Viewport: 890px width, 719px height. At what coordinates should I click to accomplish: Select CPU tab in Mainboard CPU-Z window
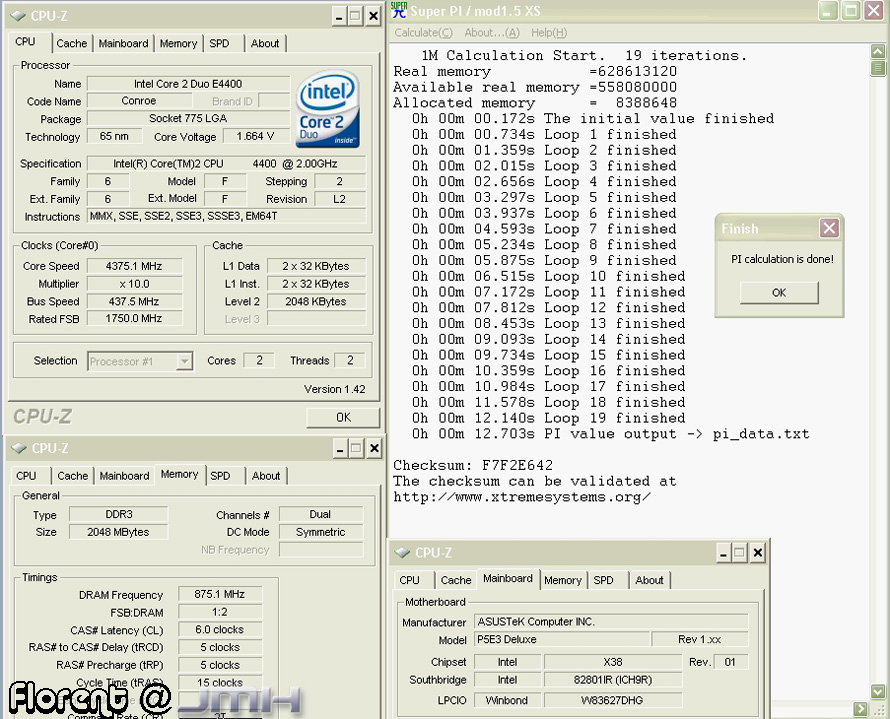click(409, 580)
